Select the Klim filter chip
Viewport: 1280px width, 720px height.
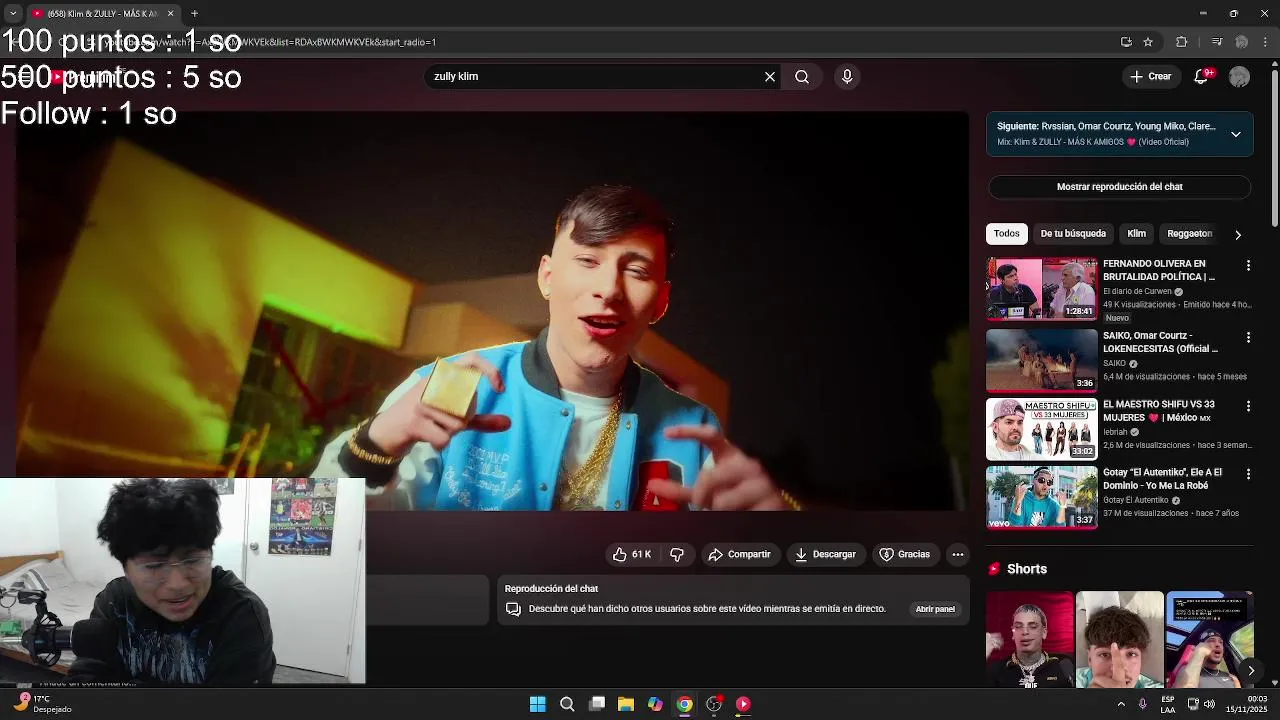click(x=1137, y=234)
